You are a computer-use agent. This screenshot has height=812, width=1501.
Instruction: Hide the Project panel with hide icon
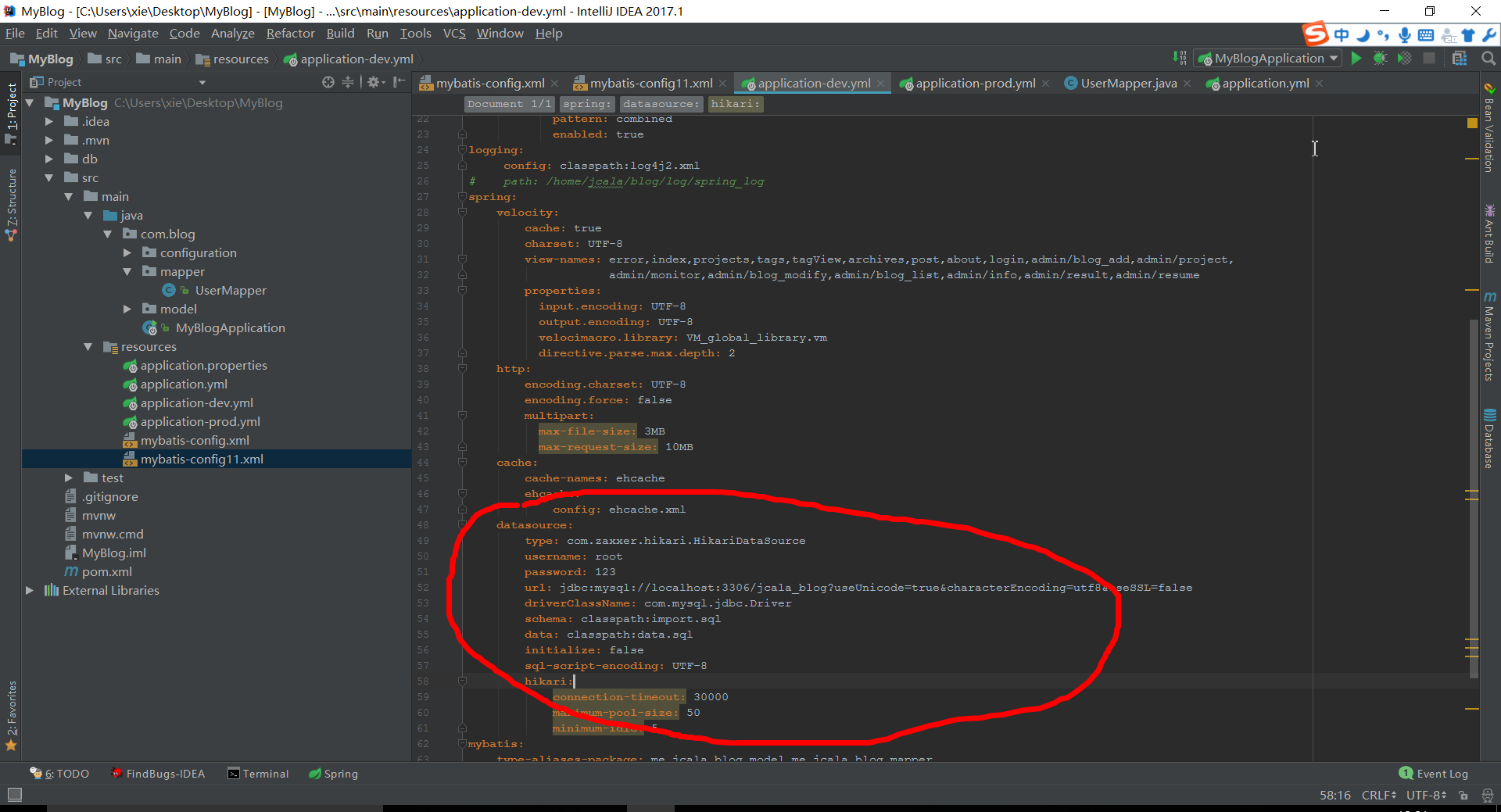pyautogui.click(x=399, y=82)
